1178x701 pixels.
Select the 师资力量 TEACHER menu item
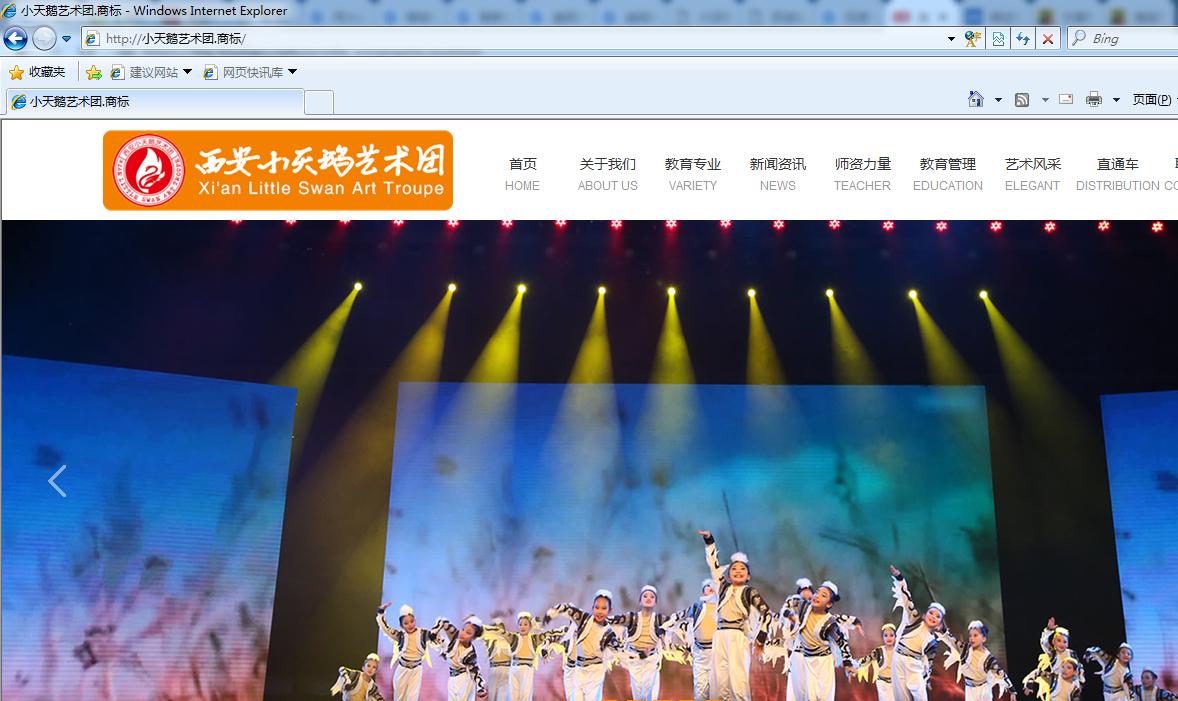pyautogui.click(x=861, y=173)
